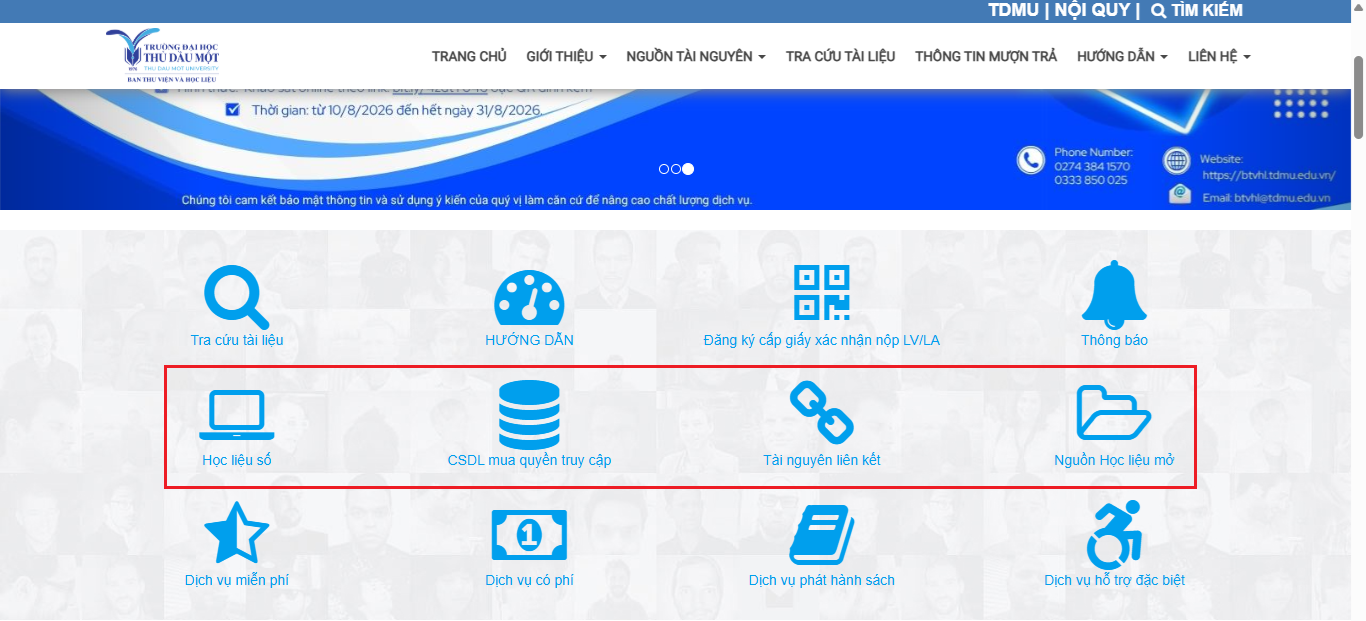
Task: Open the folder Nguồn Học liệu mở icon
Action: point(1114,413)
